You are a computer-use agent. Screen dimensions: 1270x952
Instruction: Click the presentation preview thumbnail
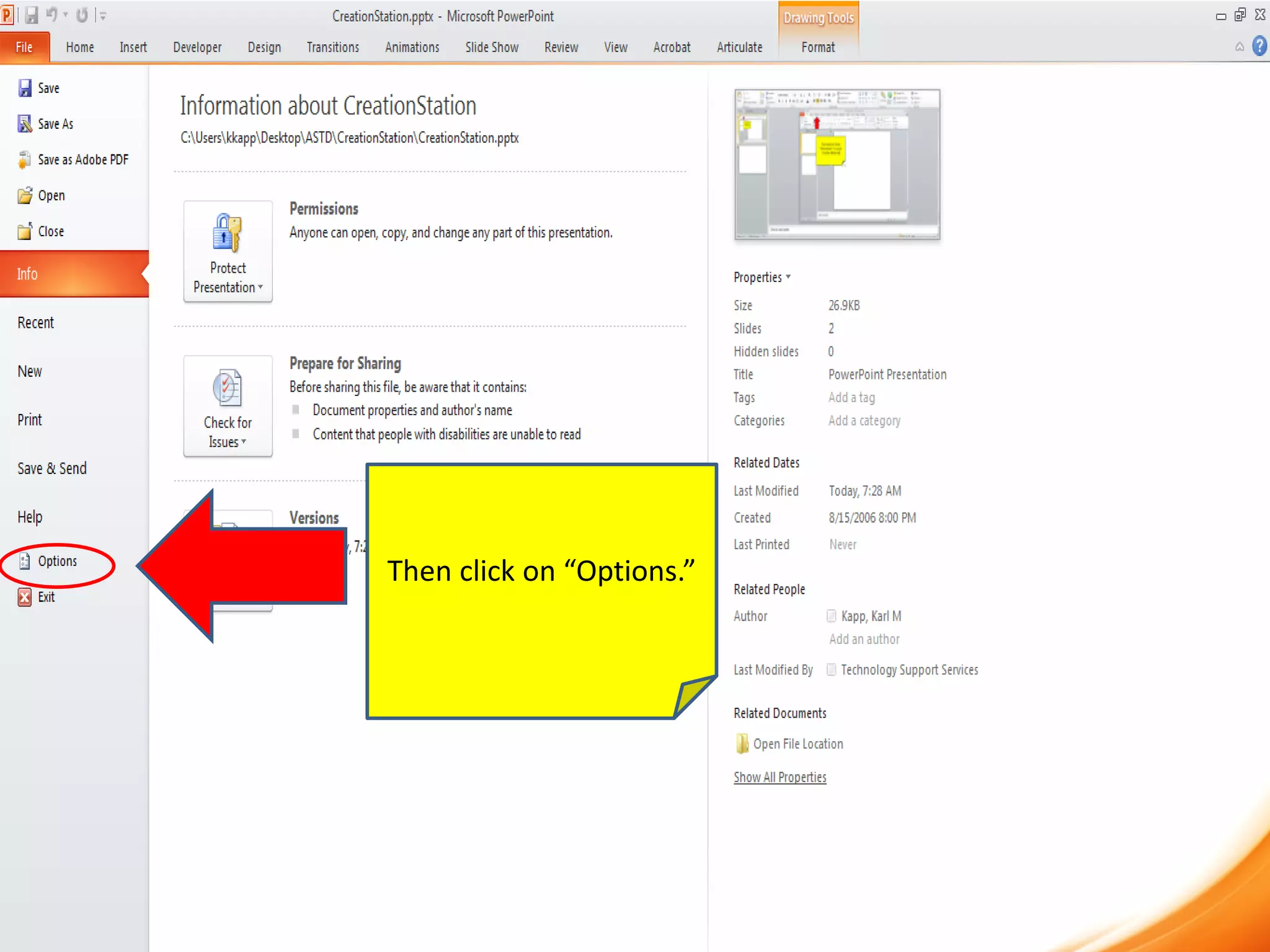coord(837,164)
